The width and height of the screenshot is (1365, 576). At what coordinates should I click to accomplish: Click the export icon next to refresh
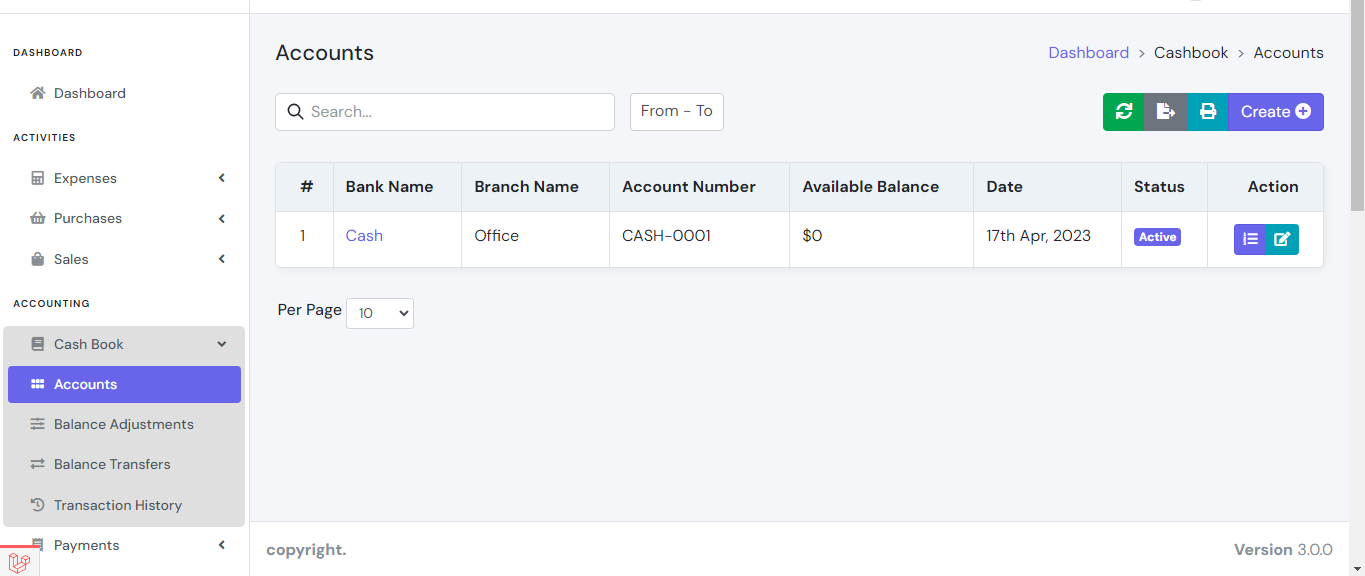tap(1165, 111)
